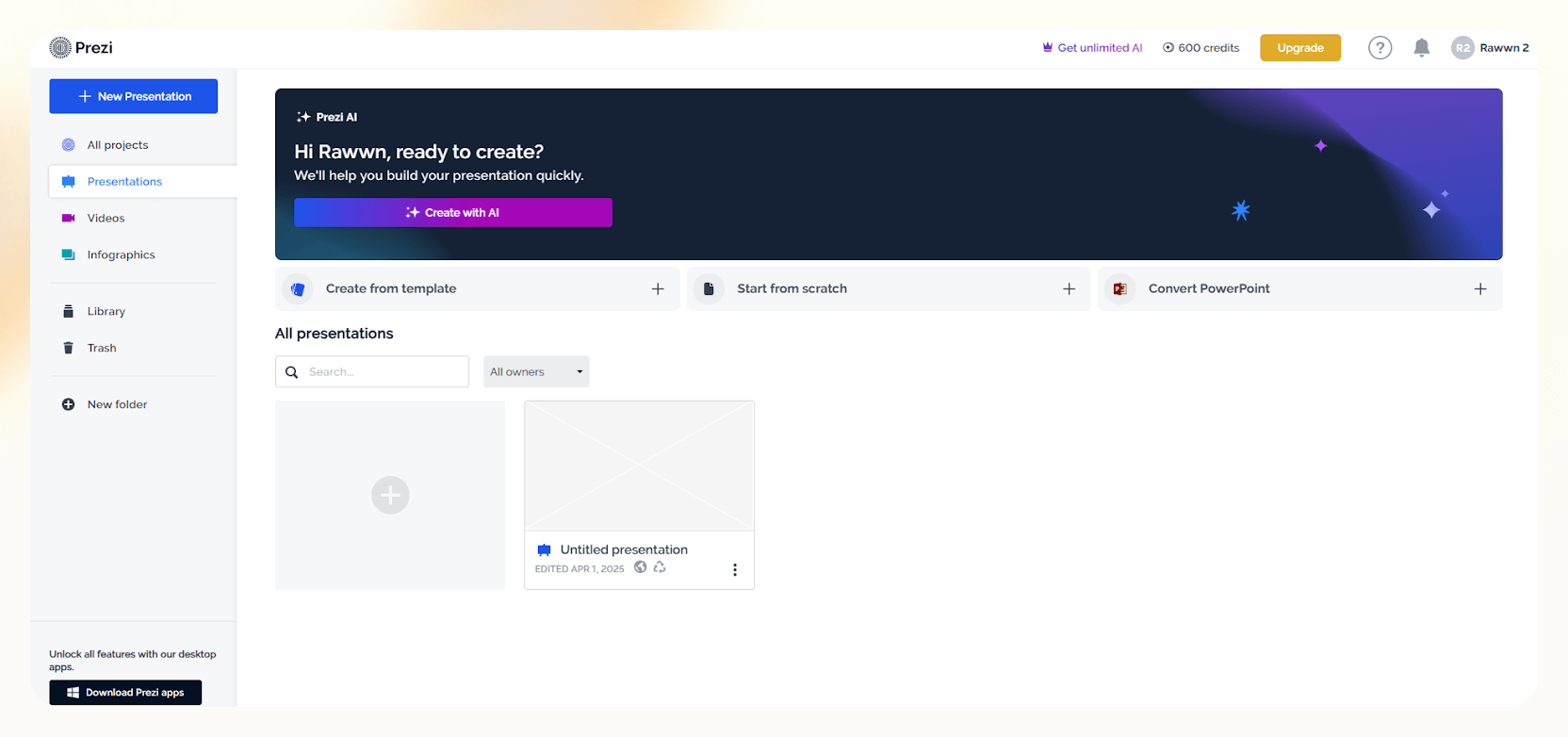Open the Untitled presentation thumbnail
The height and width of the screenshot is (737, 1568).
(x=639, y=466)
